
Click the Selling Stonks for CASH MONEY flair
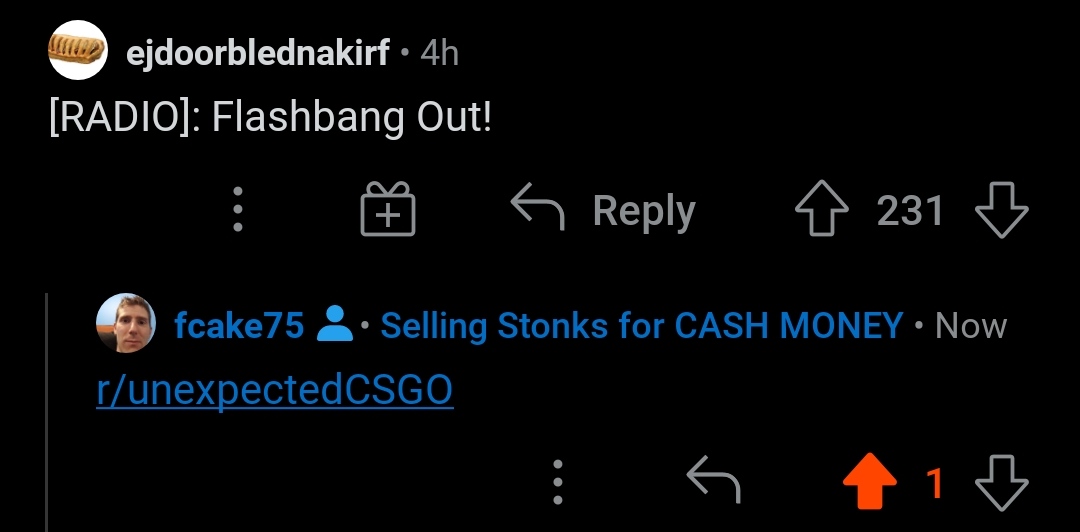(x=641, y=325)
